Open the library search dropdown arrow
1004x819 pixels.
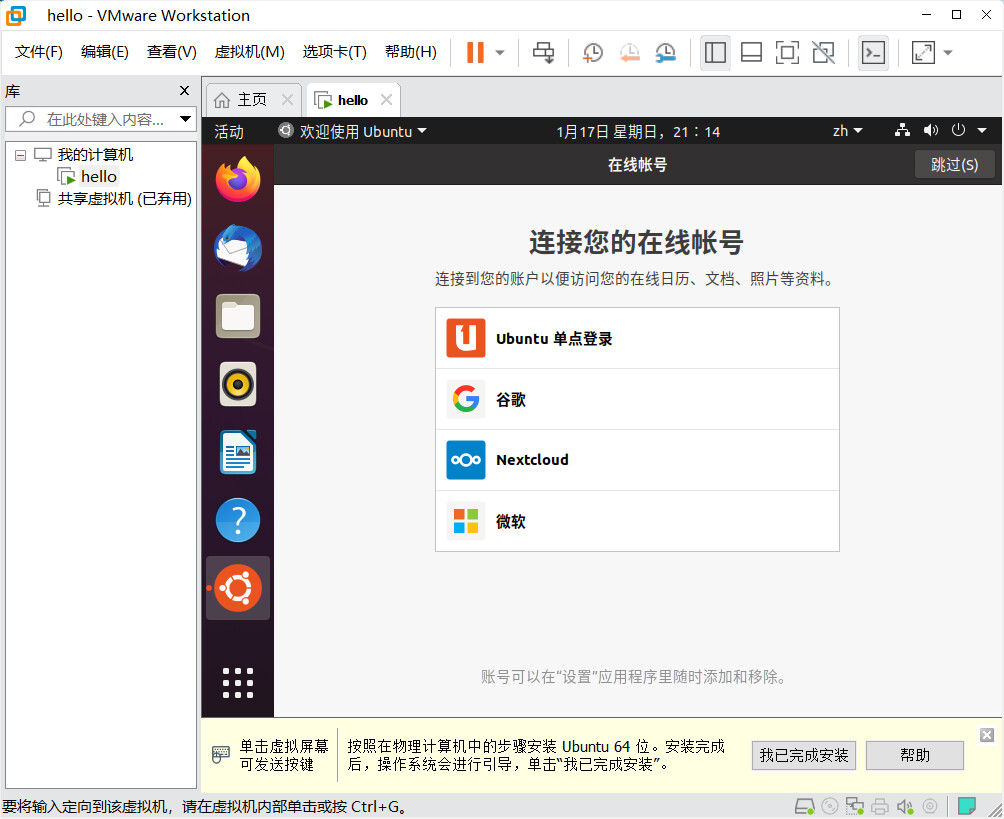[186, 119]
